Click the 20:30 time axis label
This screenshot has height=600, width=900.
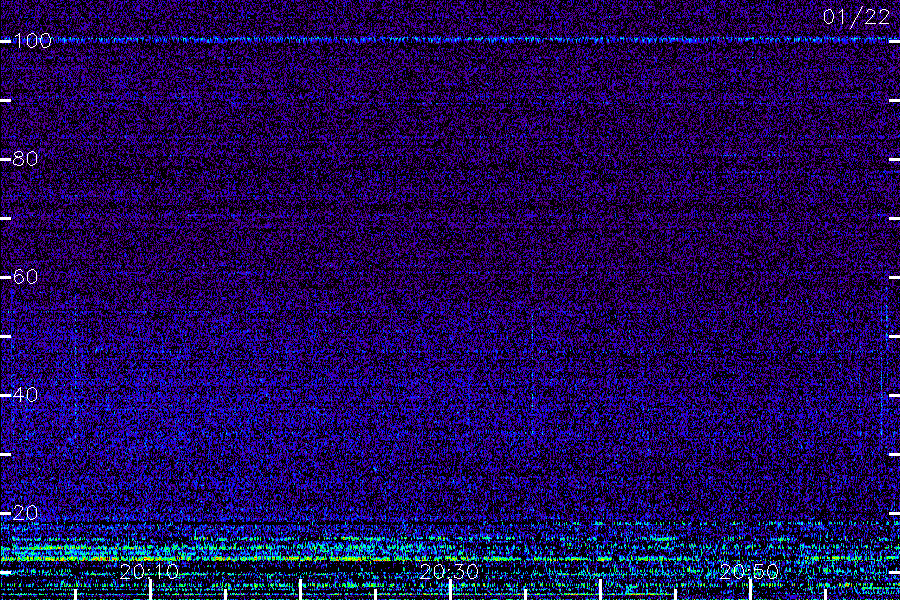[x=449, y=572]
